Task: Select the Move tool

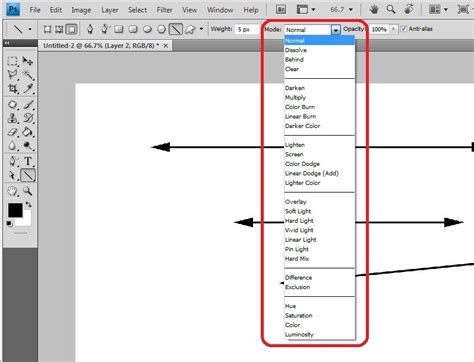Action: [28, 61]
